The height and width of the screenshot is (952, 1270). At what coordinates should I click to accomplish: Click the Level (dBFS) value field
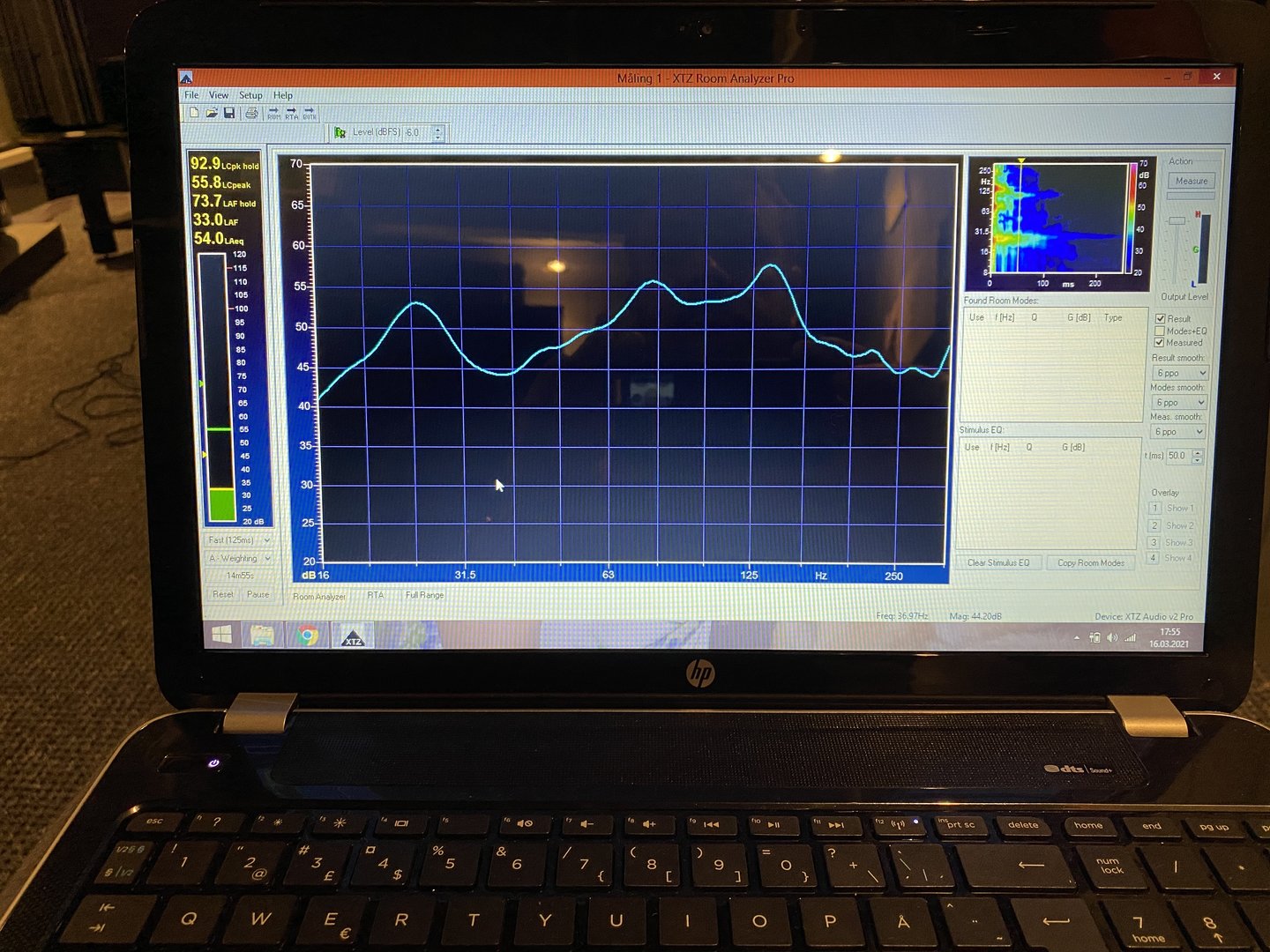click(418, 132)
